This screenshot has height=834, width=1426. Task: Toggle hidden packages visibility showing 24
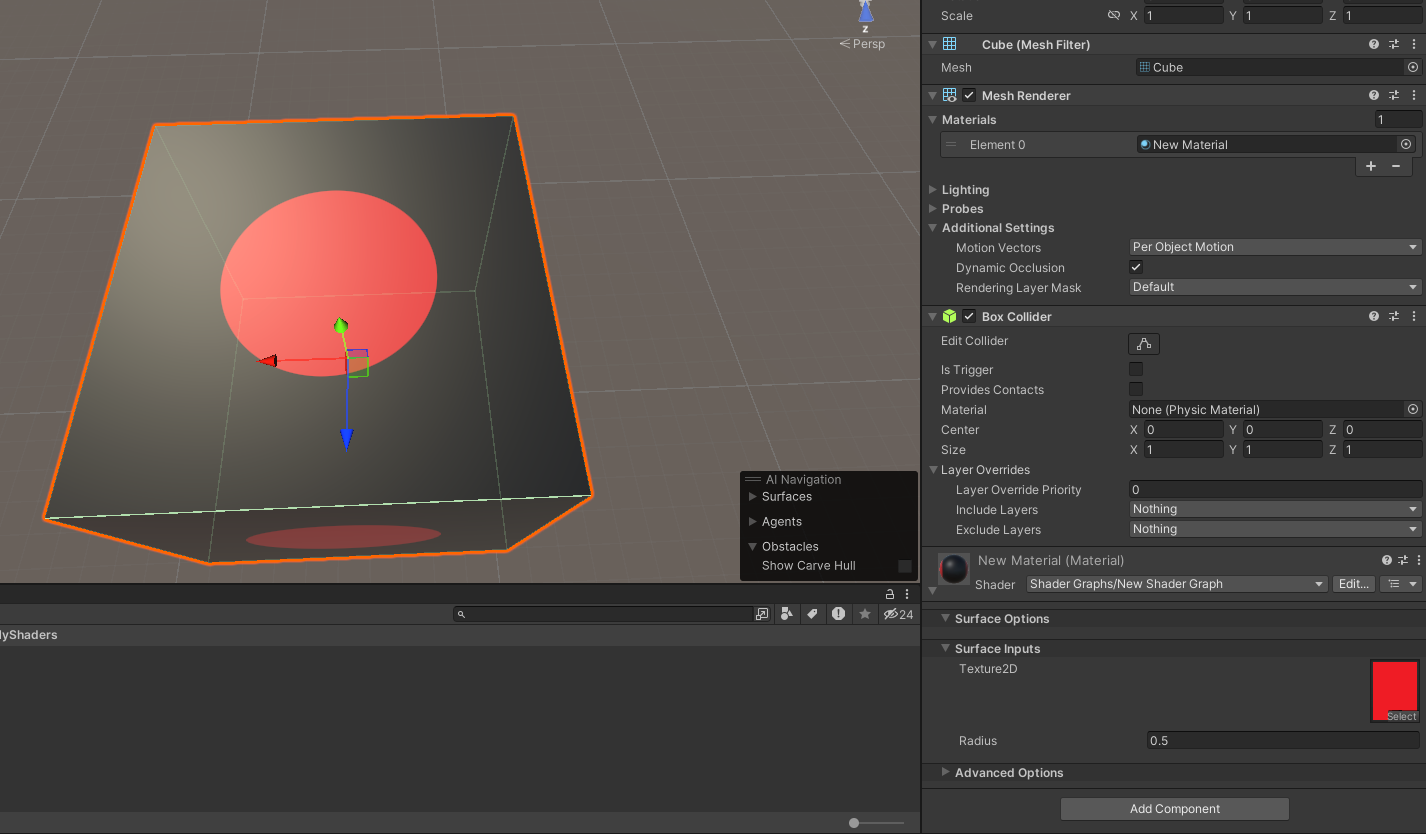coord(898,614)
